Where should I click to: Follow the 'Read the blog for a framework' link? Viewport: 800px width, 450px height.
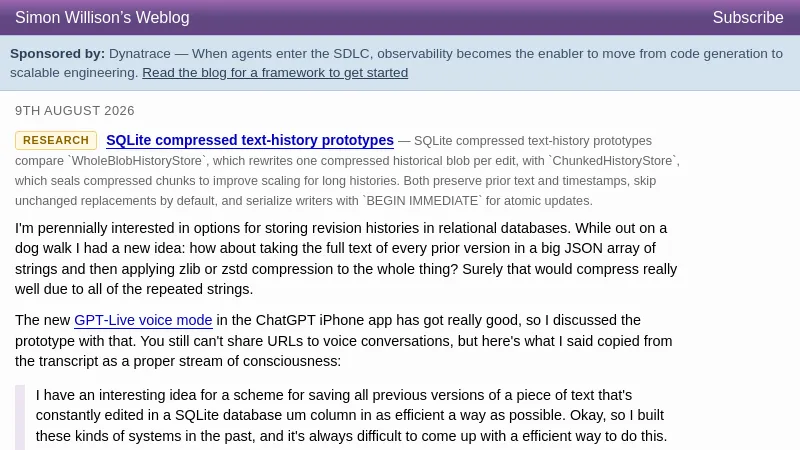coord(275,72)
